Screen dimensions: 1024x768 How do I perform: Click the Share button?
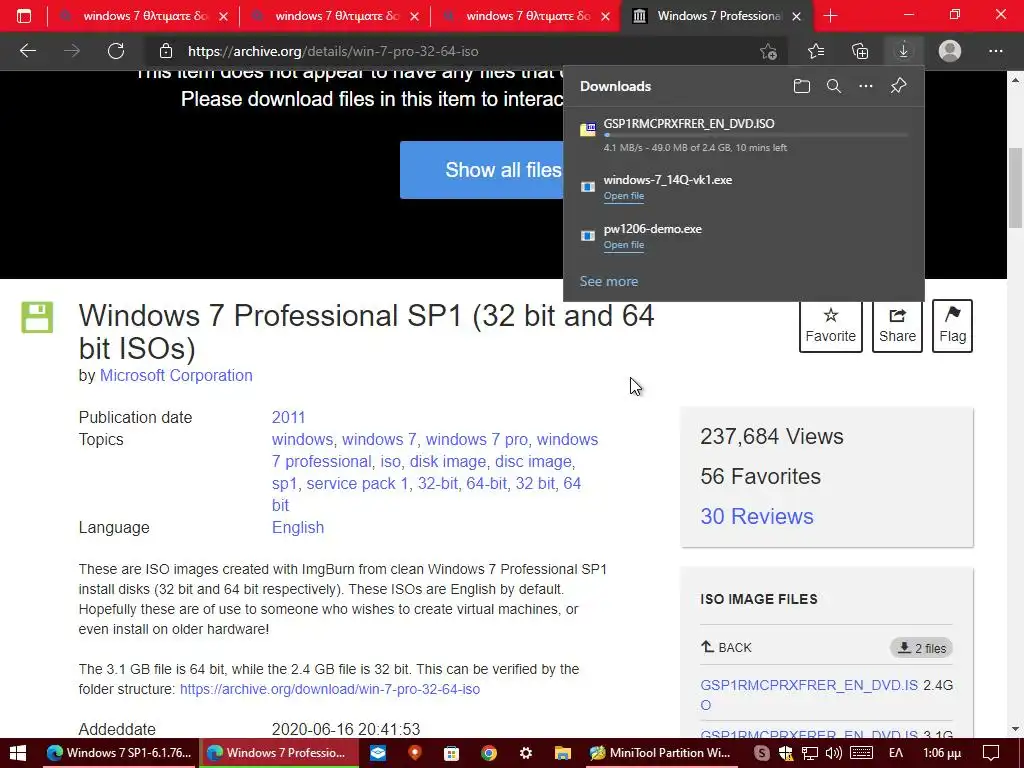(x=897, y=326)
